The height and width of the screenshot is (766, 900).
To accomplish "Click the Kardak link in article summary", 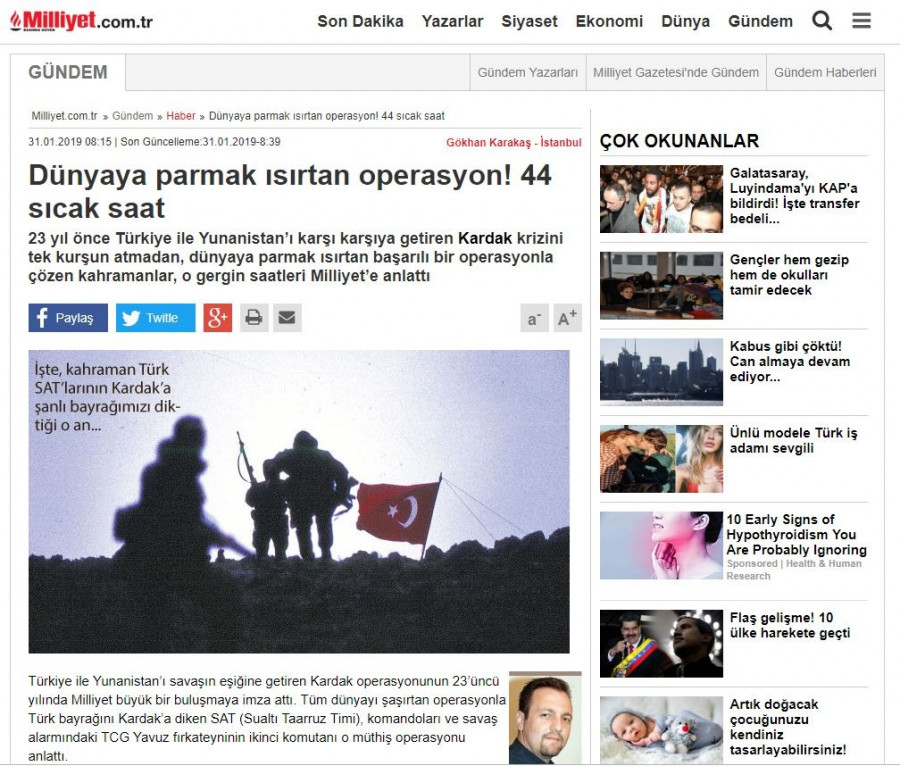I will pyautogui.click(x=484, y=238).
